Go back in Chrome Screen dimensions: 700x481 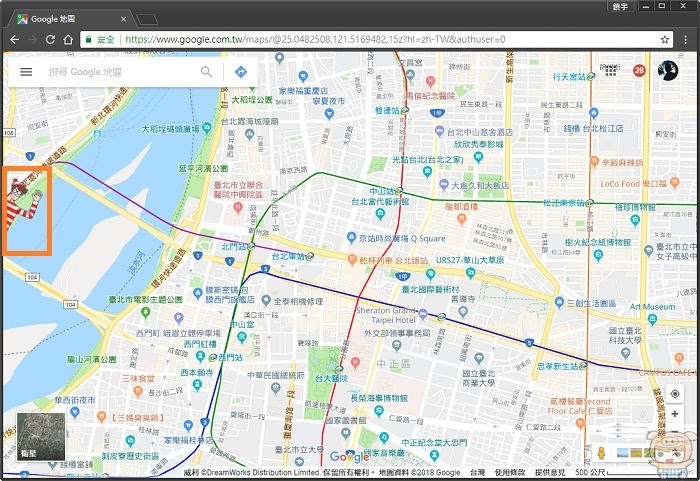coord(14,39)
